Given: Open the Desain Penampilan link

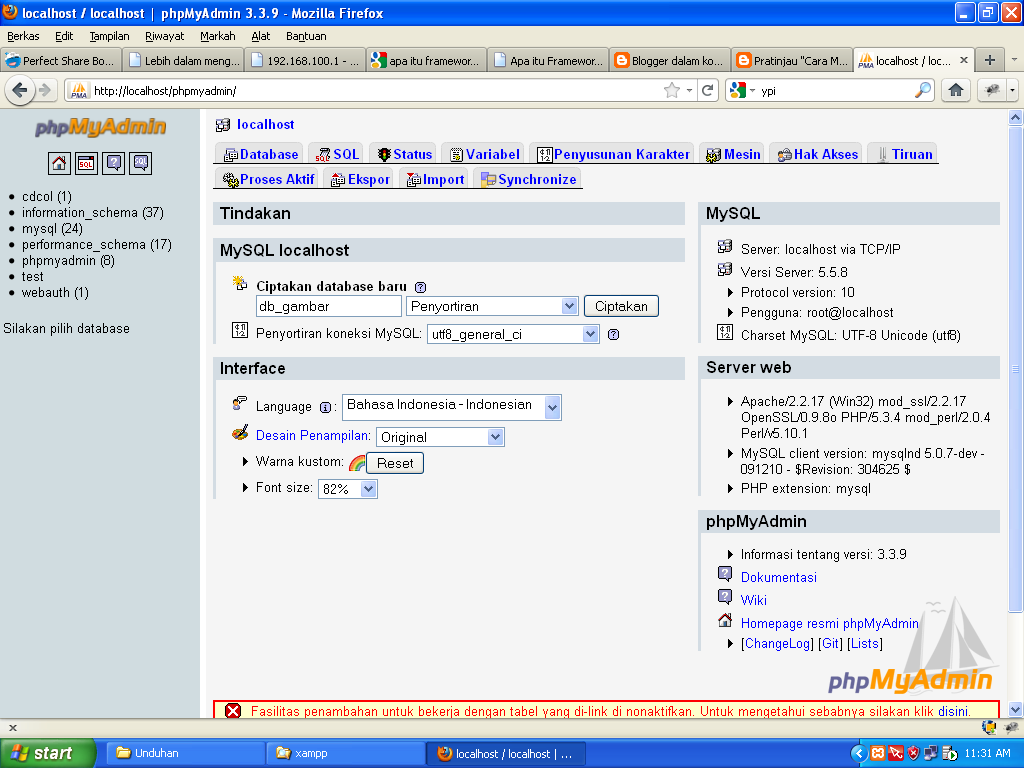Looking at the screenshot, I should point(313,436).
